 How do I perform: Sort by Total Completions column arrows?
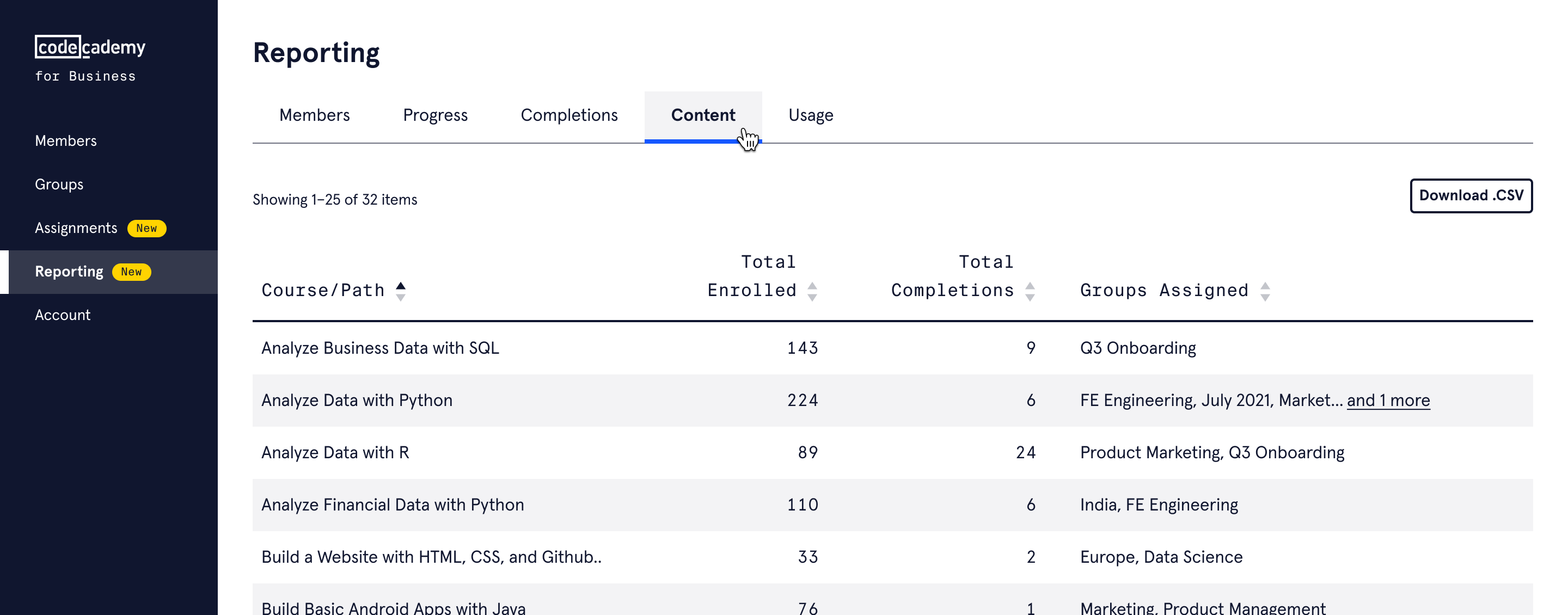pos(1030,291)
